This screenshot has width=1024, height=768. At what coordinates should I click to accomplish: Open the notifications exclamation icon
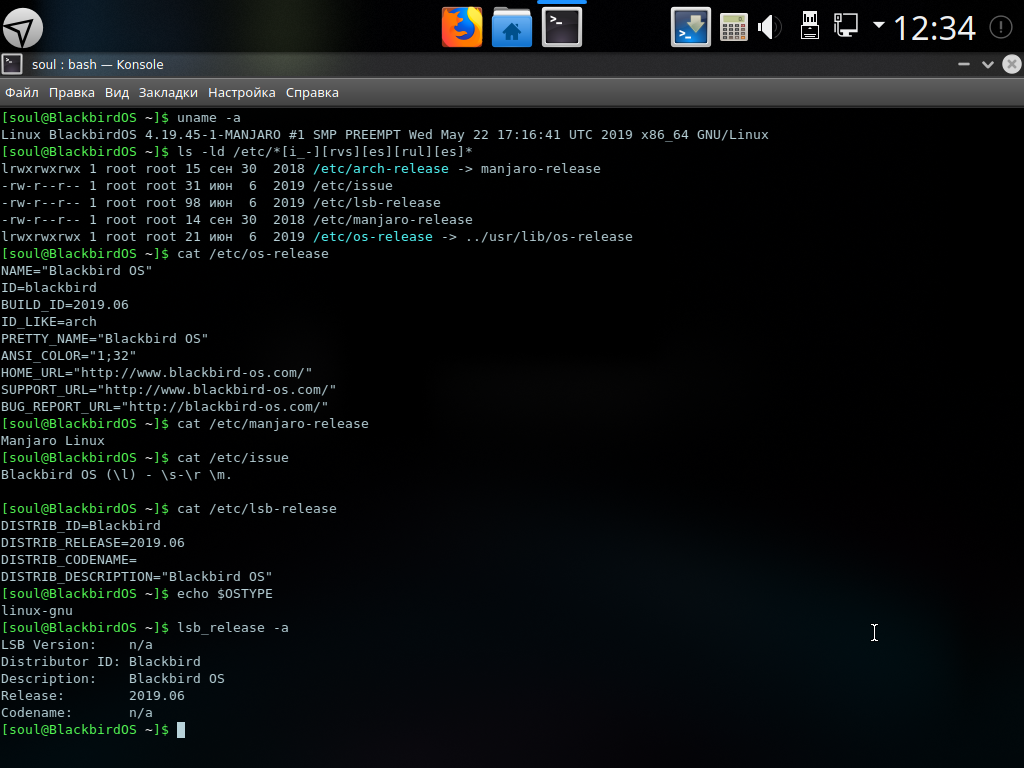tap(1000, 27)
